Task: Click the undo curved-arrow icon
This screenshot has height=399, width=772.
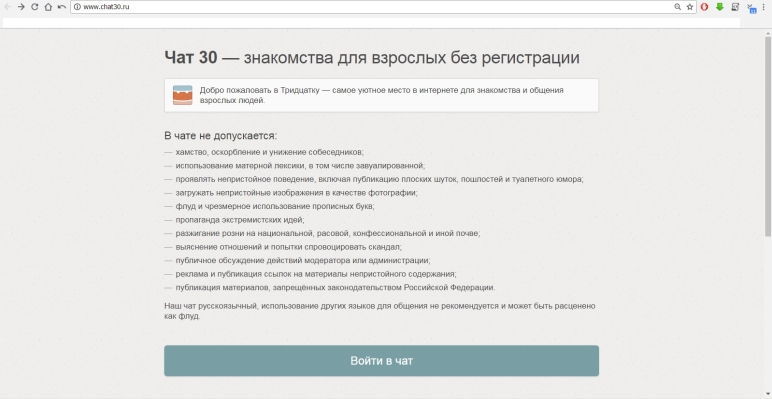Action: pos(62,7)
